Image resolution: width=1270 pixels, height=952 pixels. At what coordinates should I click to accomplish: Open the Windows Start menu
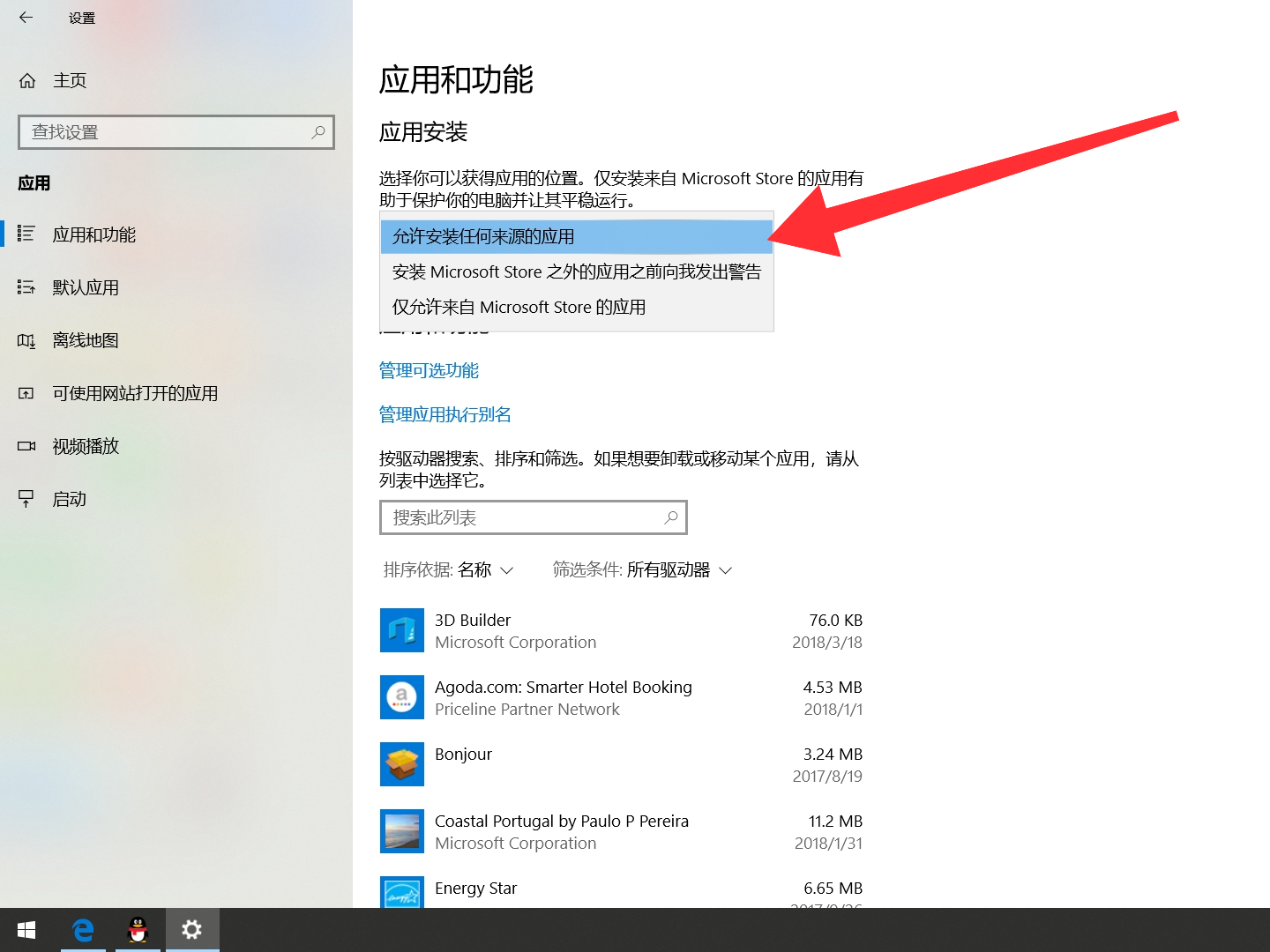26,930
